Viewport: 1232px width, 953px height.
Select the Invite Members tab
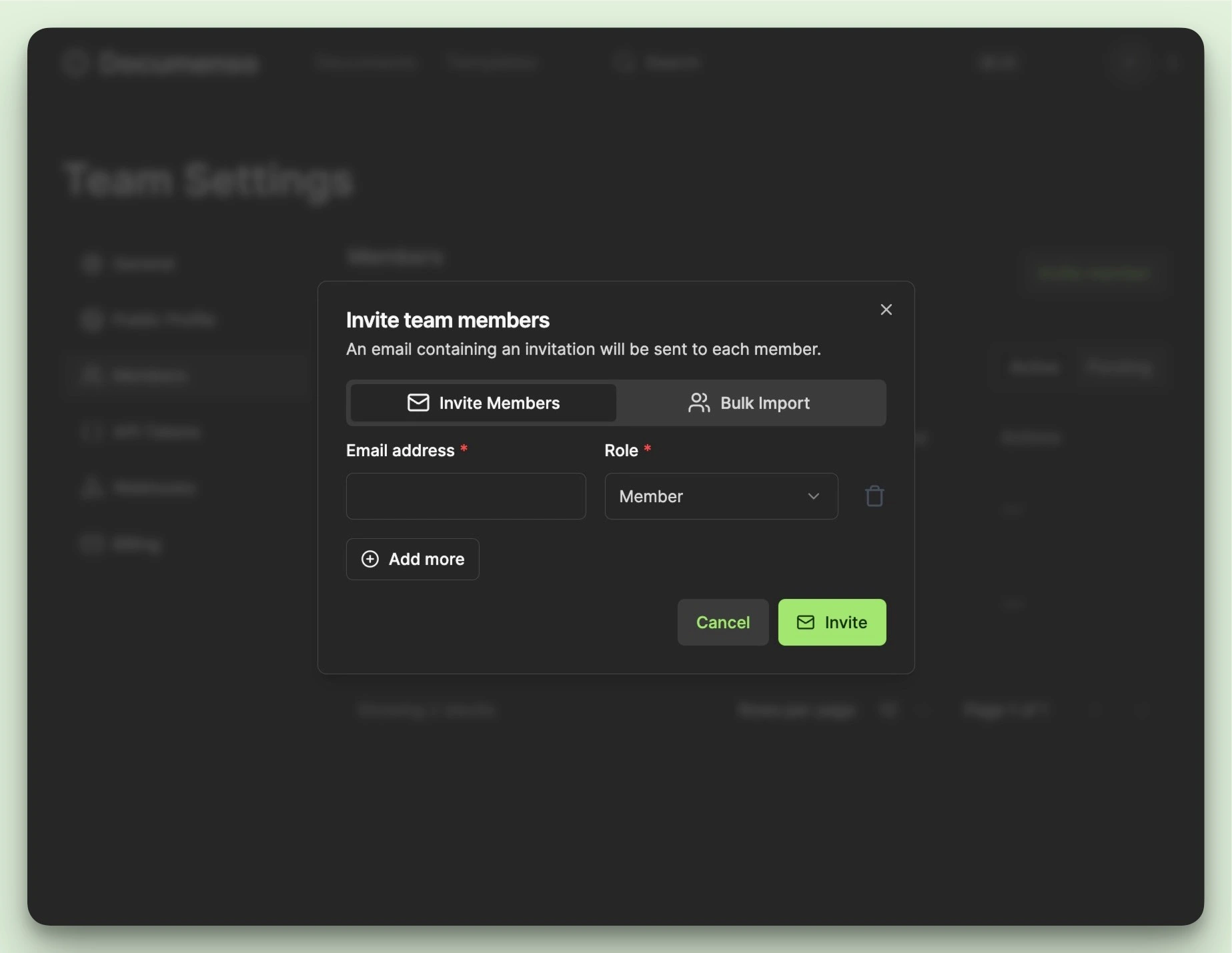(x=483, y=403)
